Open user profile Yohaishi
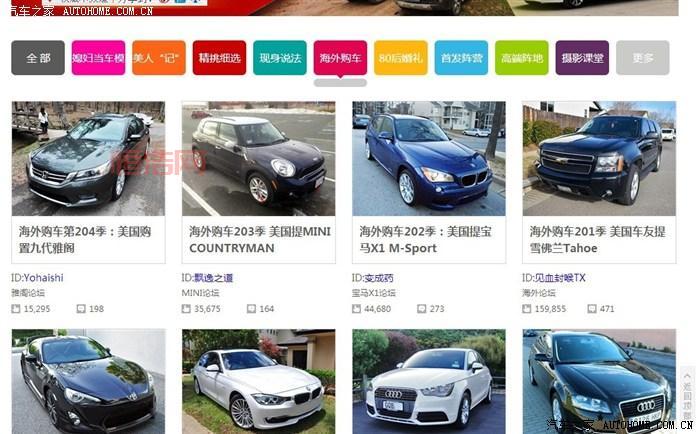Image resolution: width=700 pixels, height=434 pixels. (x=43, y=278)
